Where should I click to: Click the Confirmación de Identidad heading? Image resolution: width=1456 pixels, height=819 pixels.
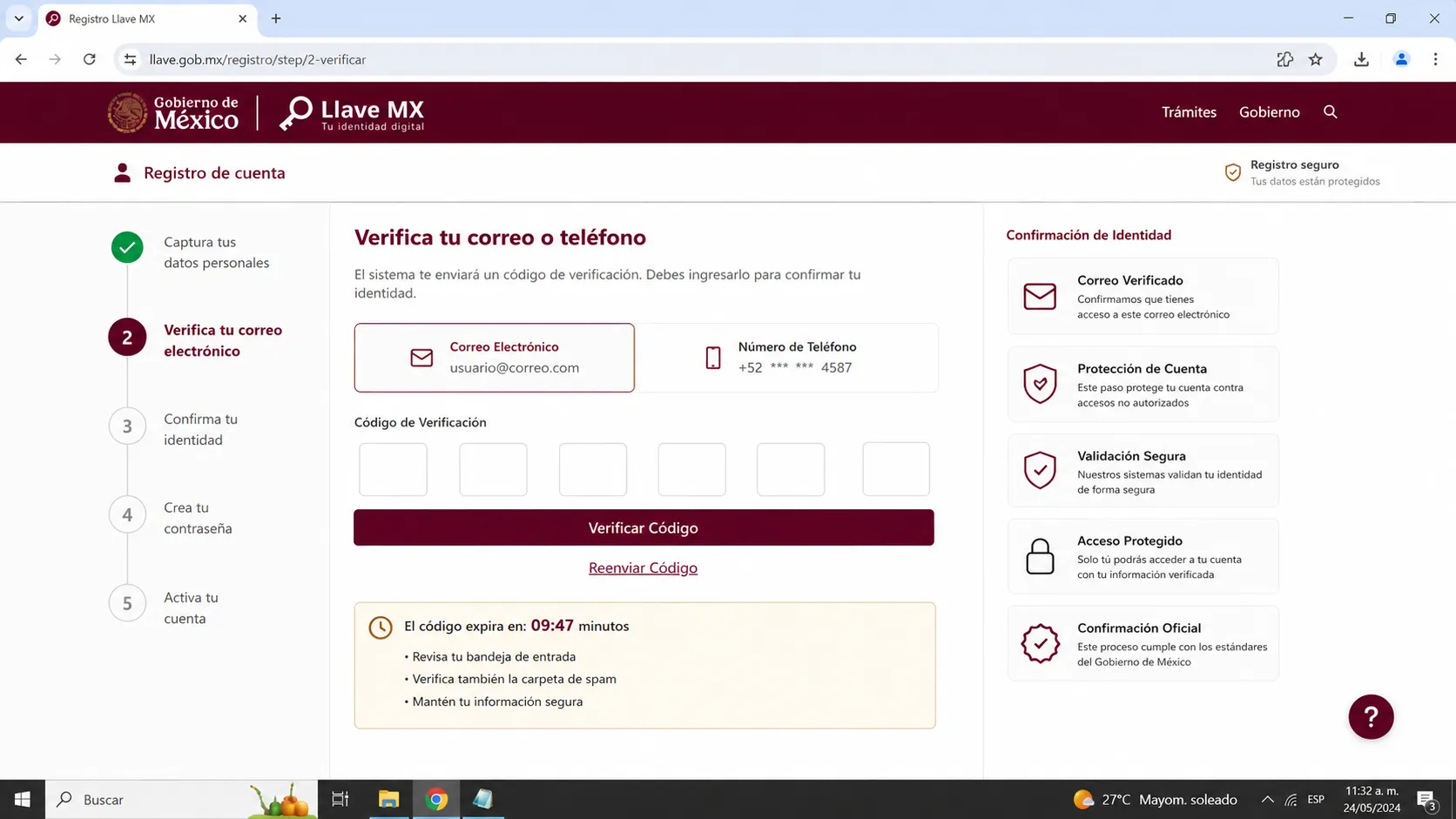pos(1089,235)
